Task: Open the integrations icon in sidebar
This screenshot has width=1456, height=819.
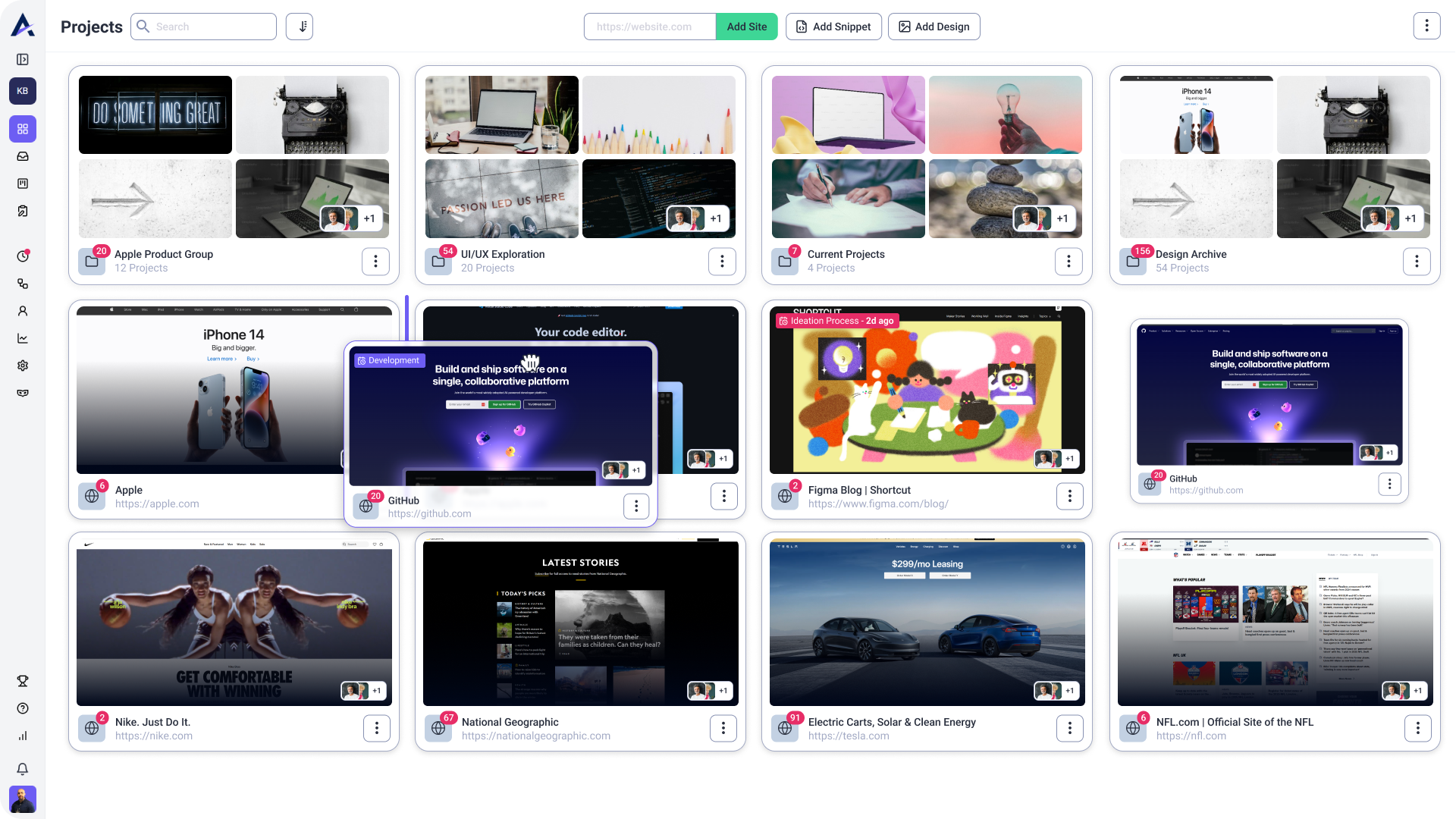Action: [23, 284]
